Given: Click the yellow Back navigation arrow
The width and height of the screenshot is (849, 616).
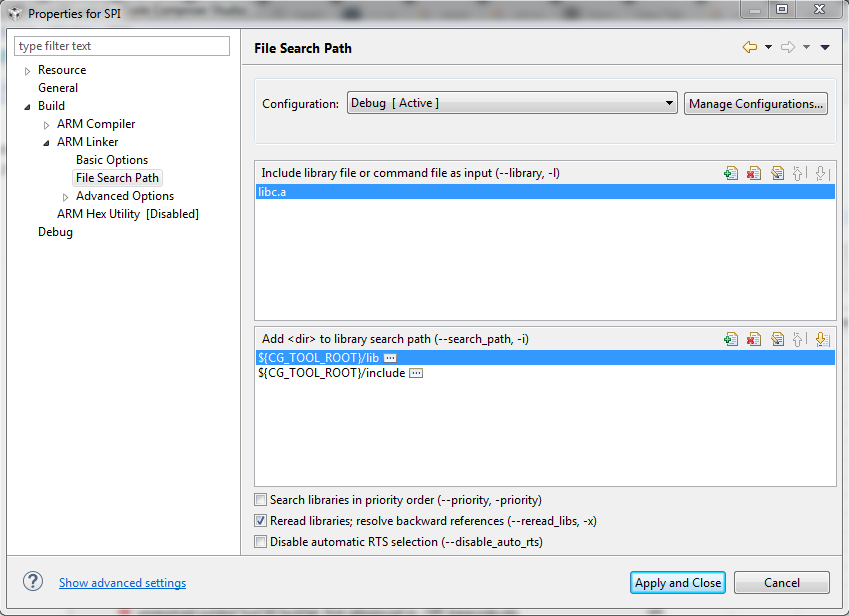Looking at the screenshot, I should (x=749, y=47).
